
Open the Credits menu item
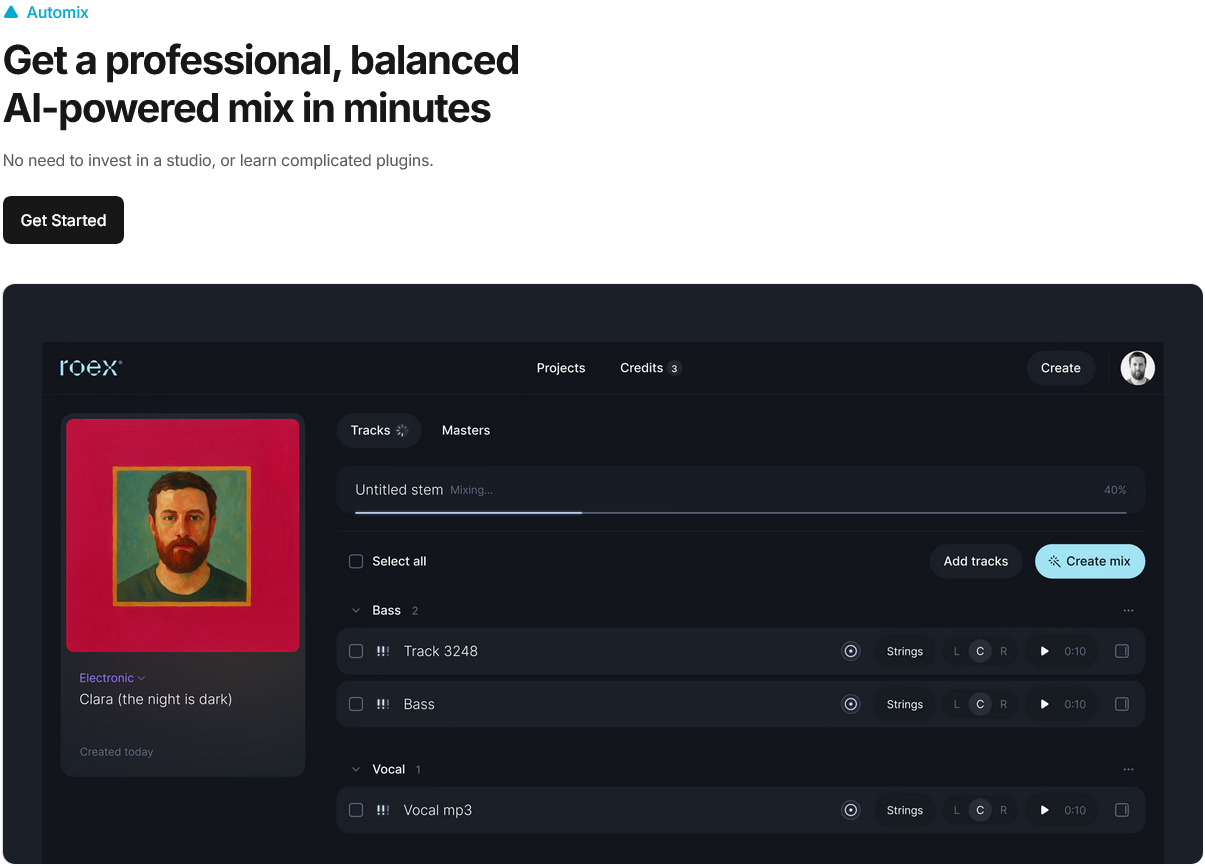[642, 368]
